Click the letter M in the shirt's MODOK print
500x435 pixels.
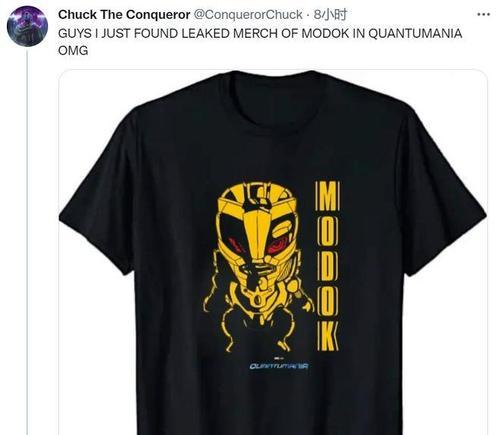pos(327,196)
